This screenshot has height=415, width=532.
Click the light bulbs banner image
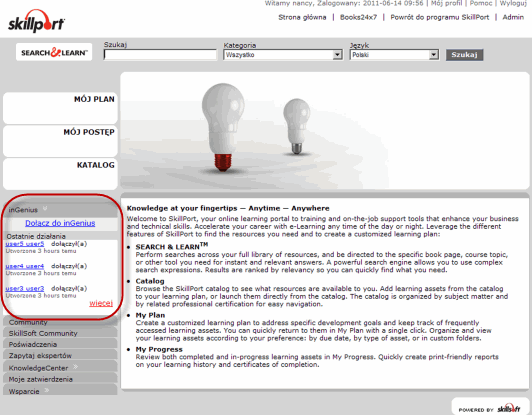coord(325,131)
